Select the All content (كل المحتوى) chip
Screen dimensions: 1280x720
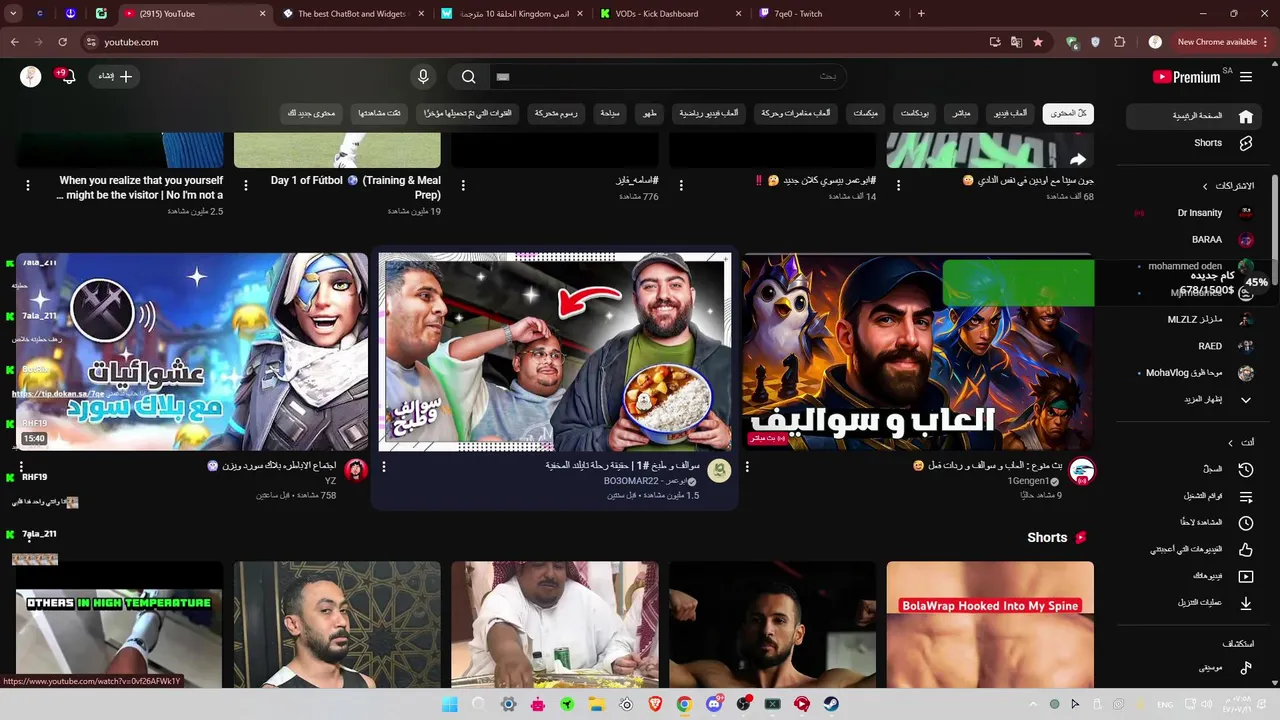tap(1068, 114)
